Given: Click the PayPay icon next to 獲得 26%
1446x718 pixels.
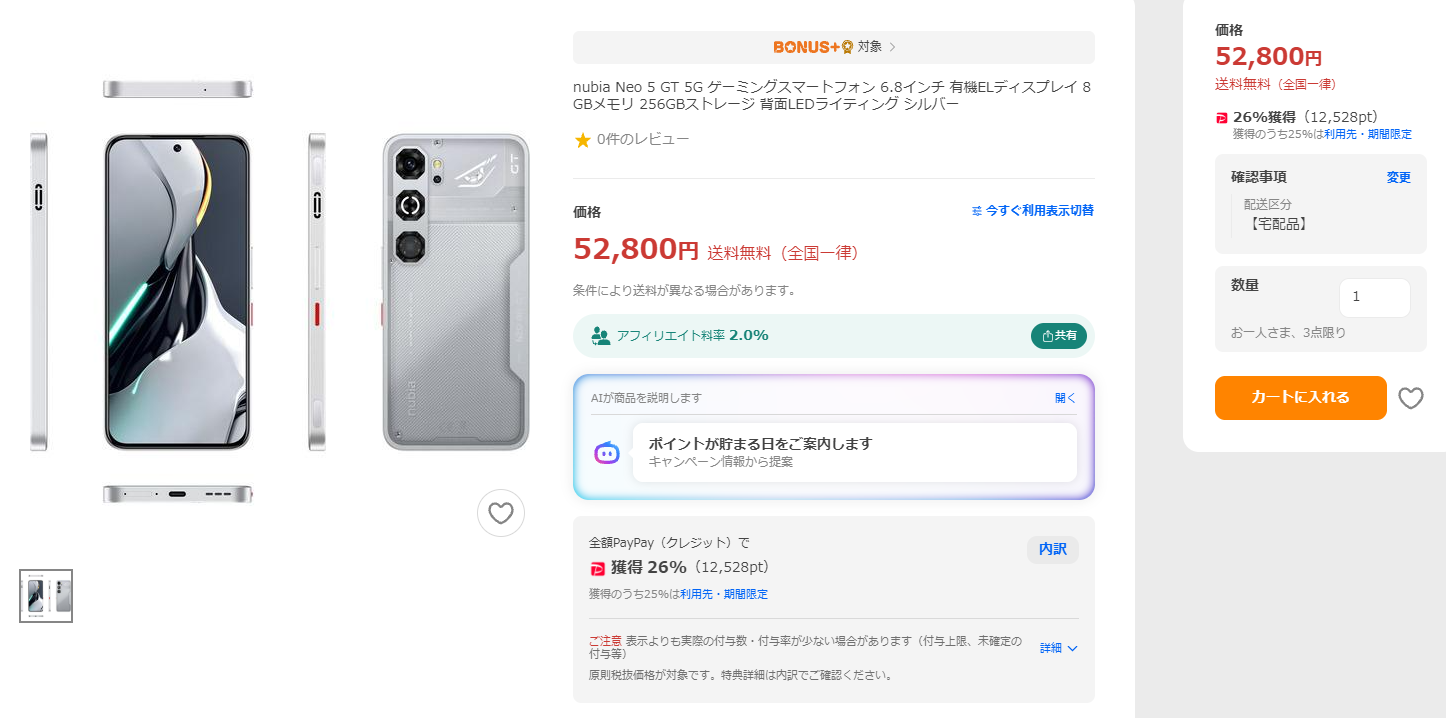Looking at the screenshot, I should (x=597, y=568).
